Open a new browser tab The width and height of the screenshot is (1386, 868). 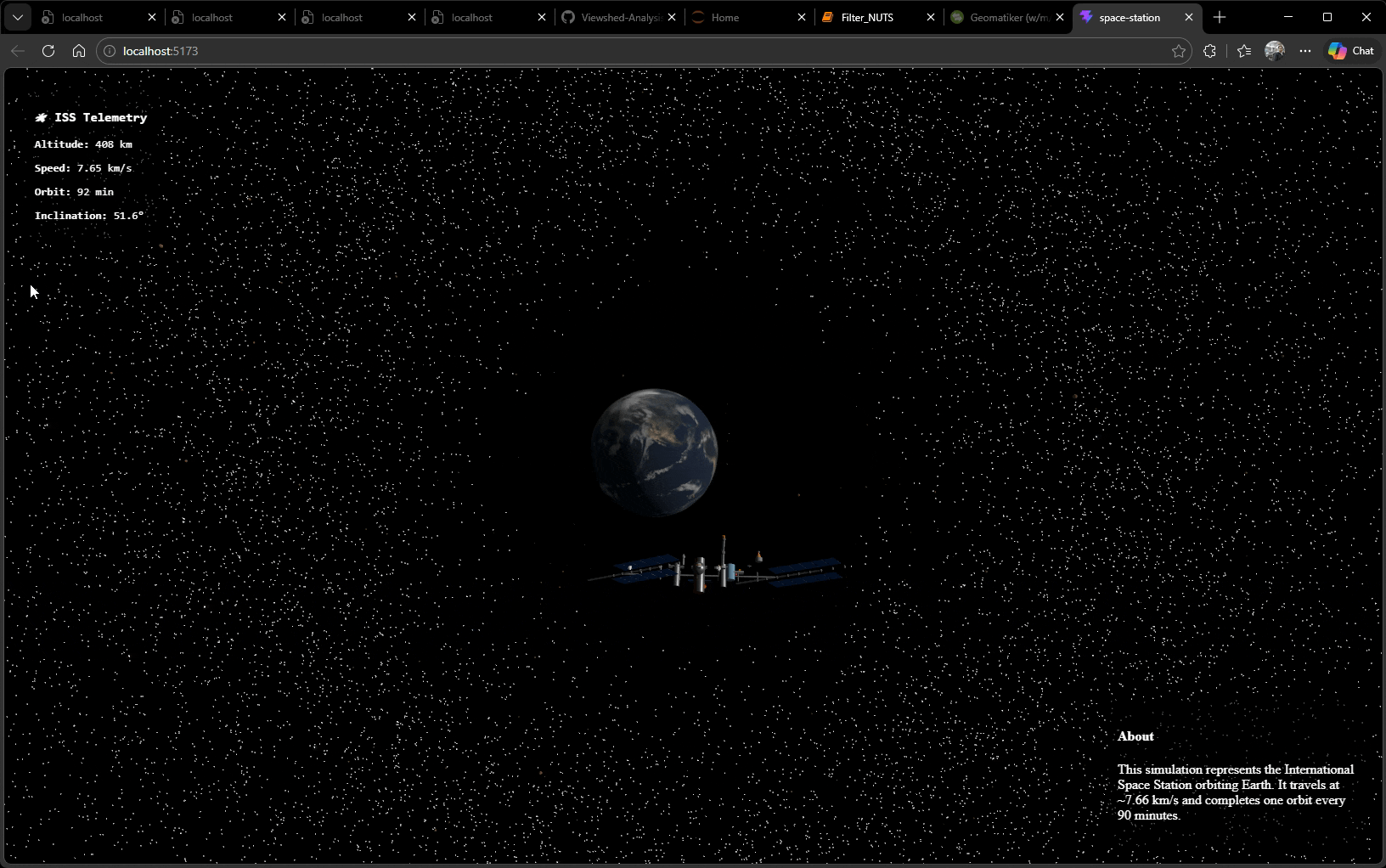pos(1220,17)
